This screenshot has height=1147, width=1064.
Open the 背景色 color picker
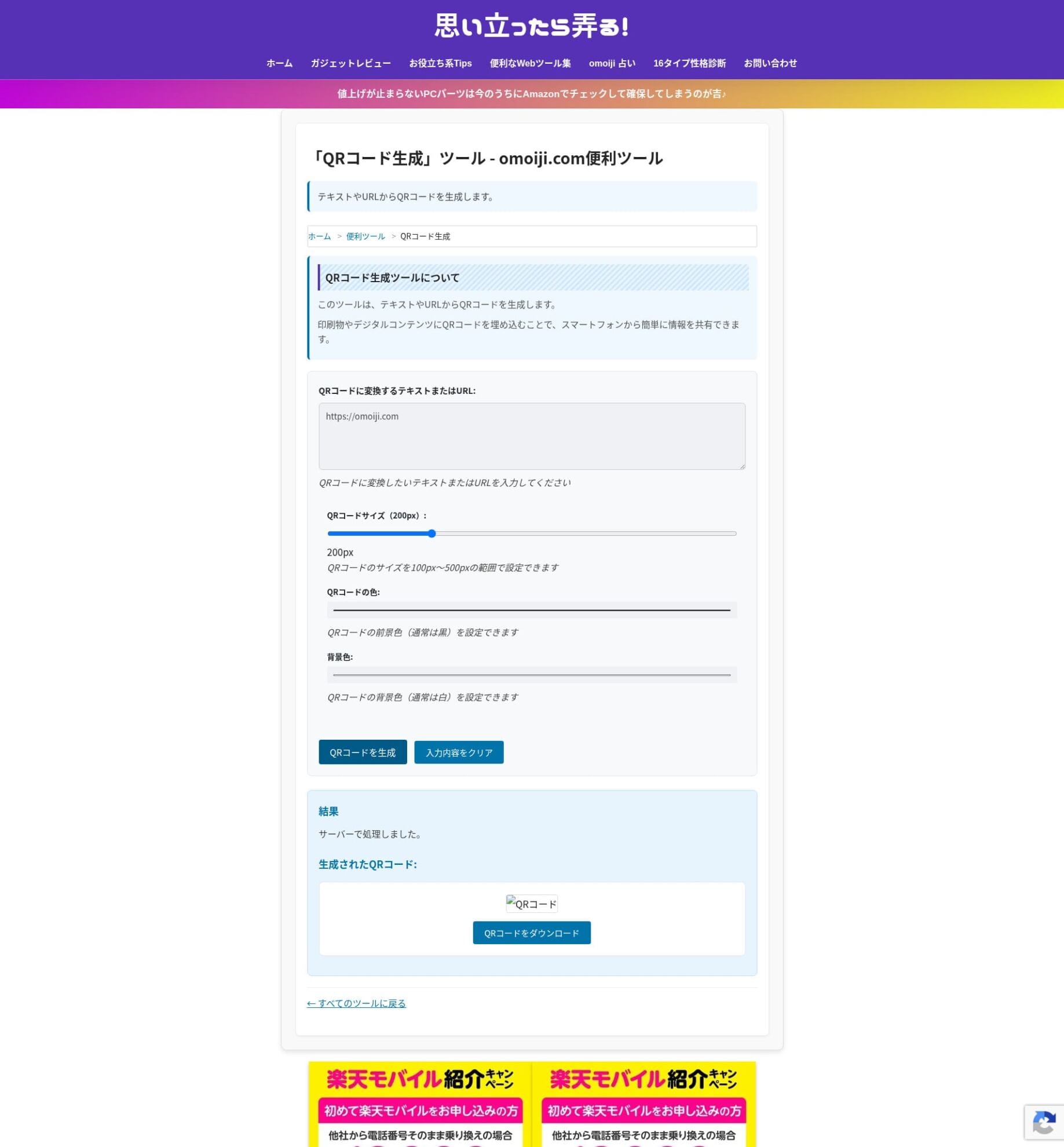(532, 675)
